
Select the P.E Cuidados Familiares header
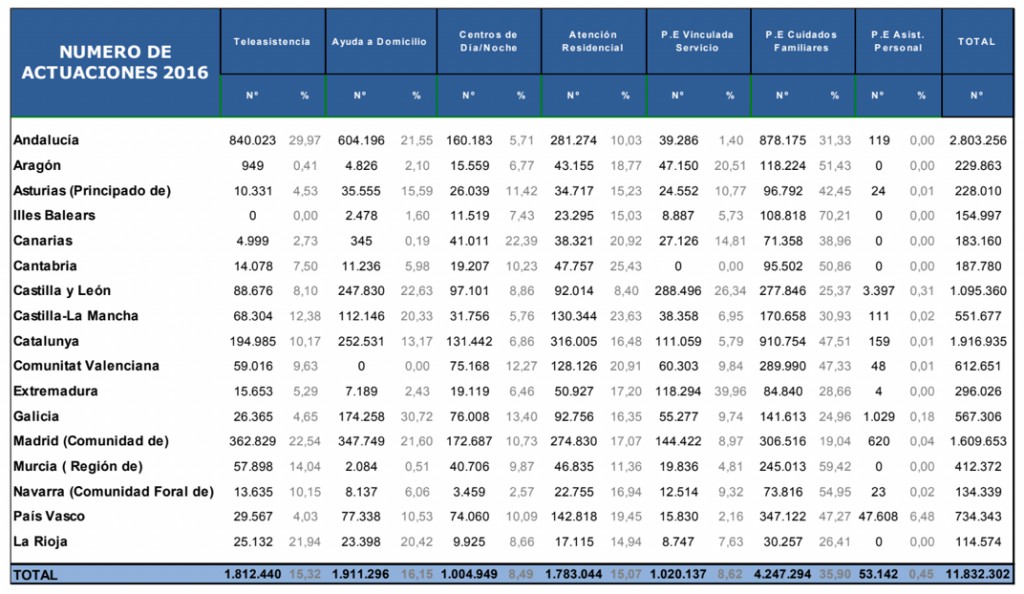coord(801,41)
